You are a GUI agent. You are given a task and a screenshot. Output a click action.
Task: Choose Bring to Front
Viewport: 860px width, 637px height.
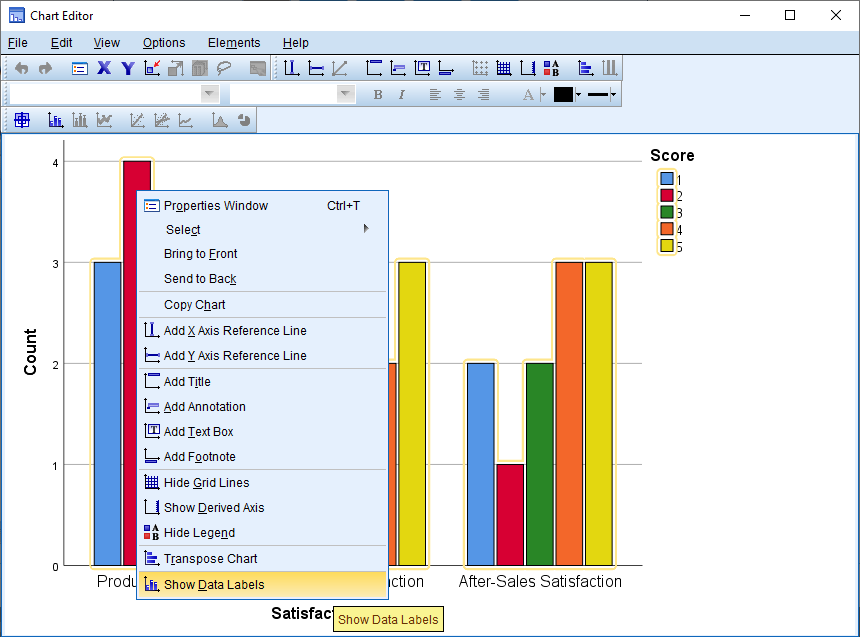tap(262, 253)
